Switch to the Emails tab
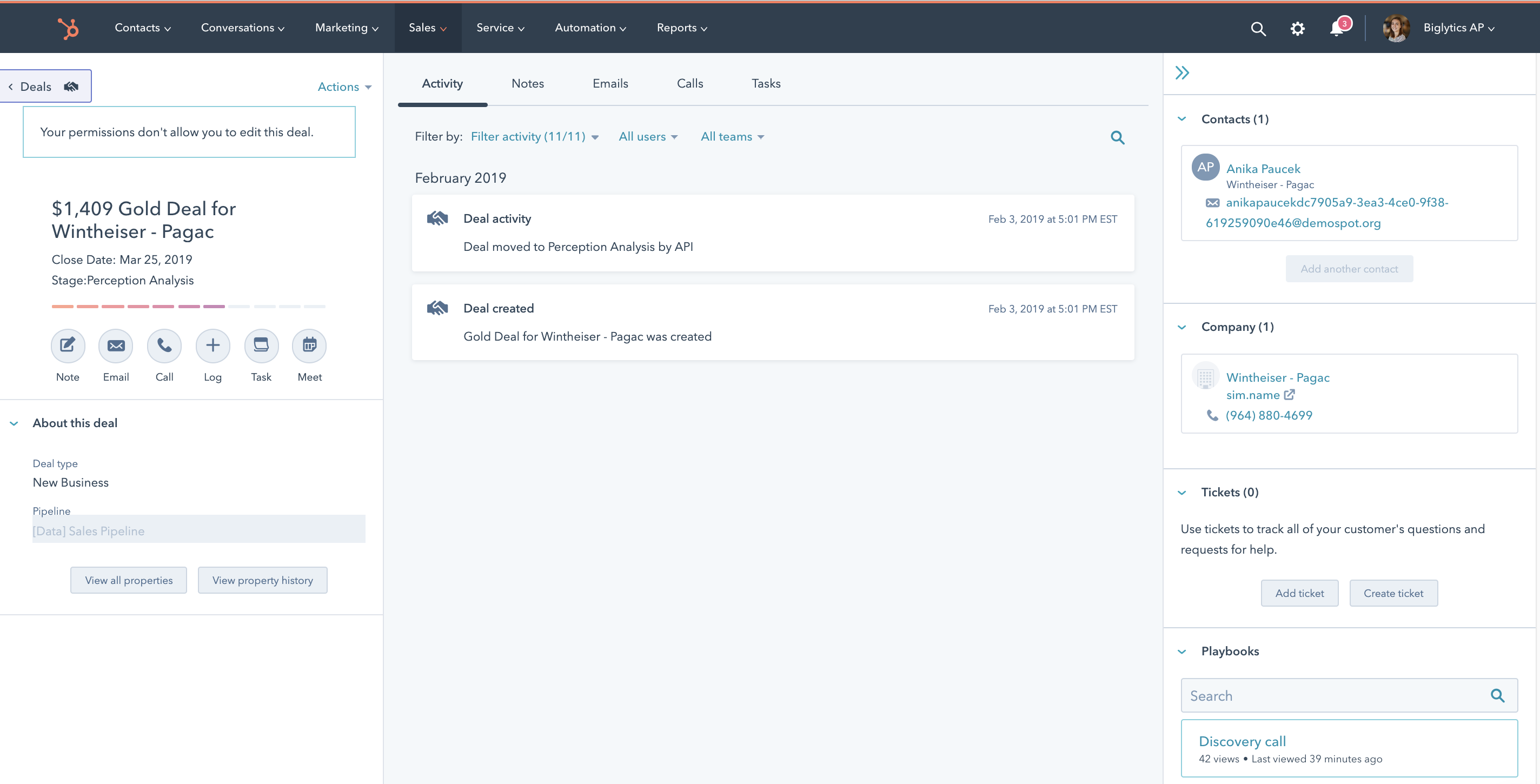Screen dimensions: 1540x784 coord(610,84)
